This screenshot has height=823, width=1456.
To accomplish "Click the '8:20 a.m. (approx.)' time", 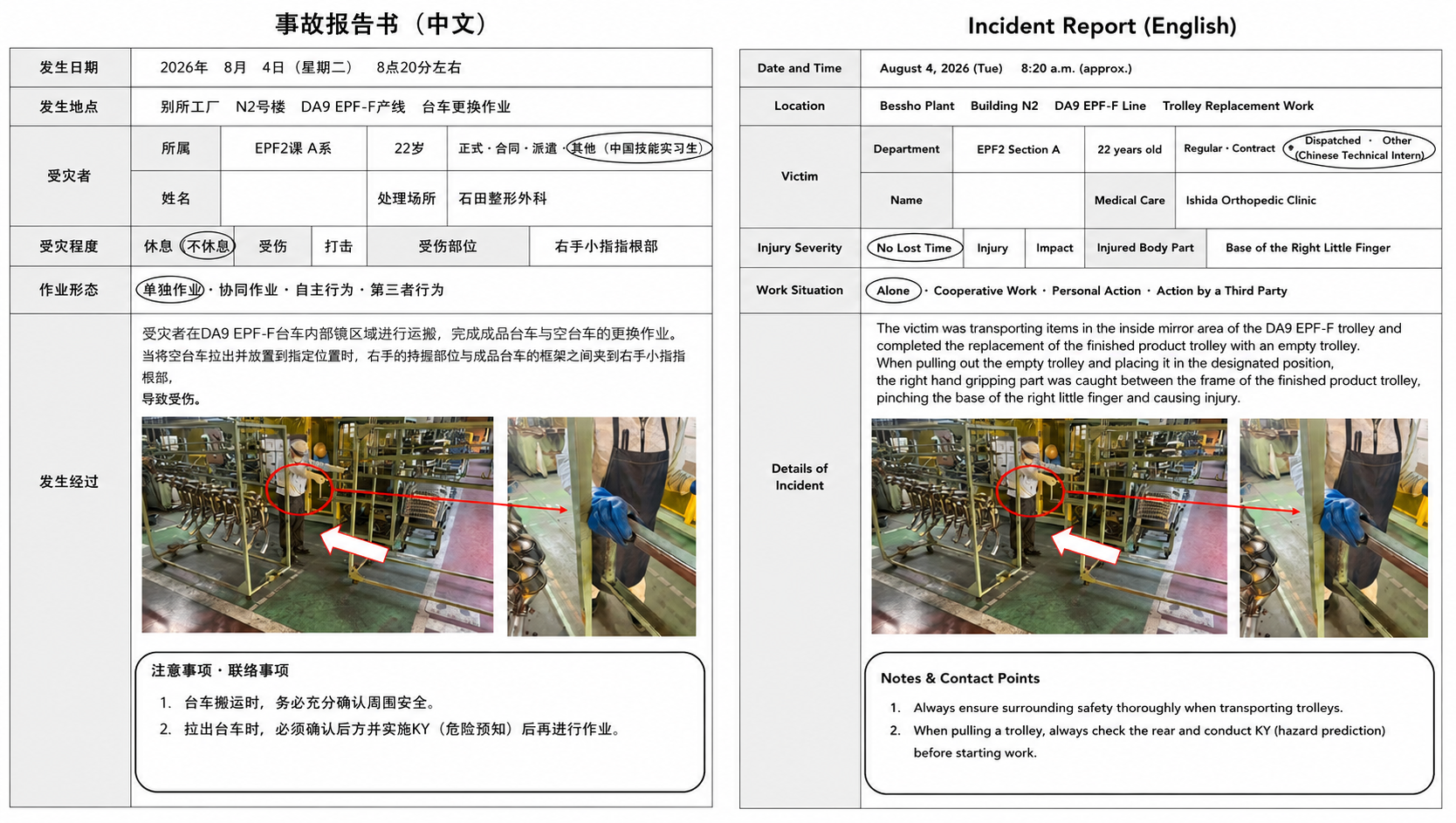I will pyautogui.click(x=1076, y=68).
